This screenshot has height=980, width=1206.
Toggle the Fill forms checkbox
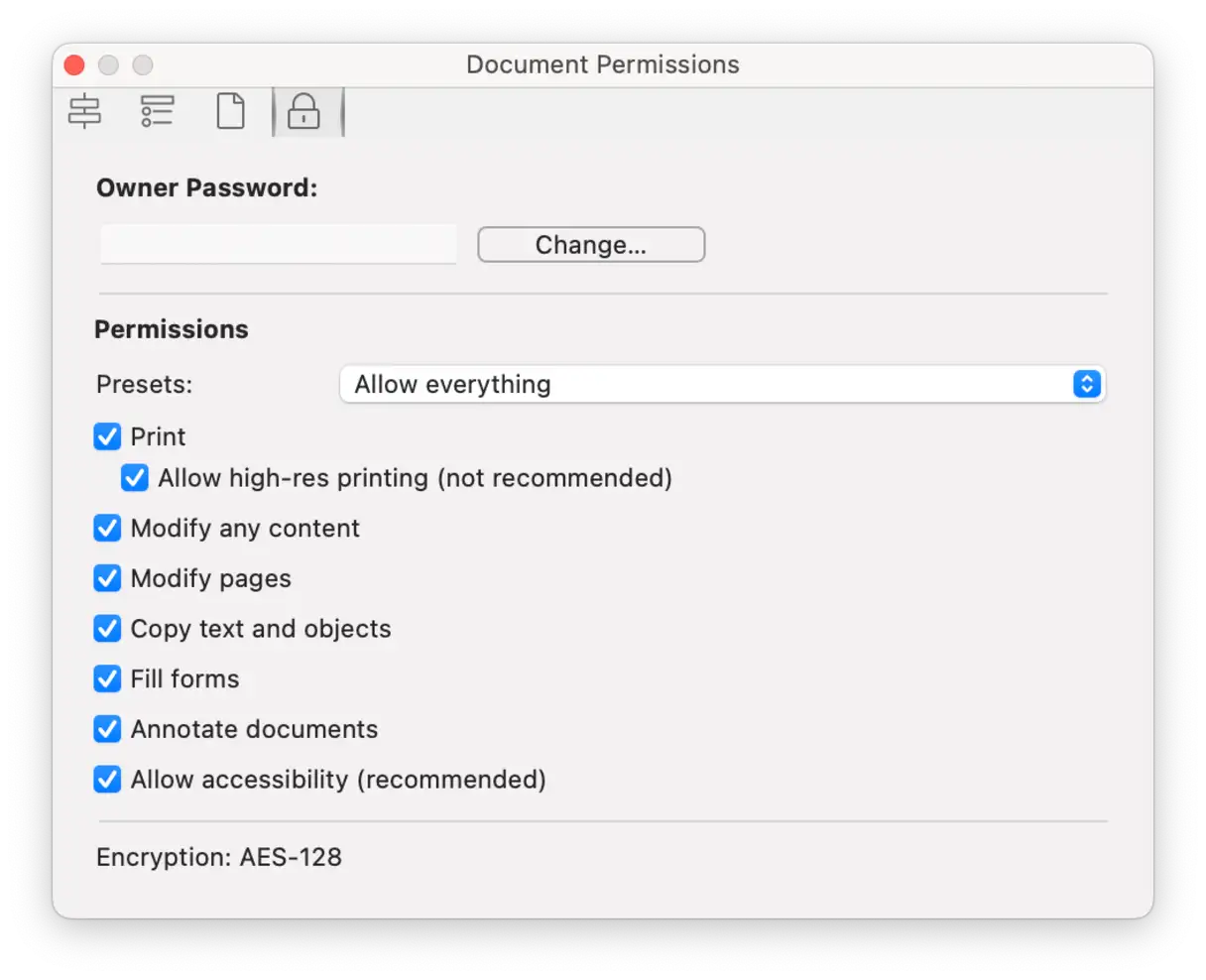click(107, 679)
